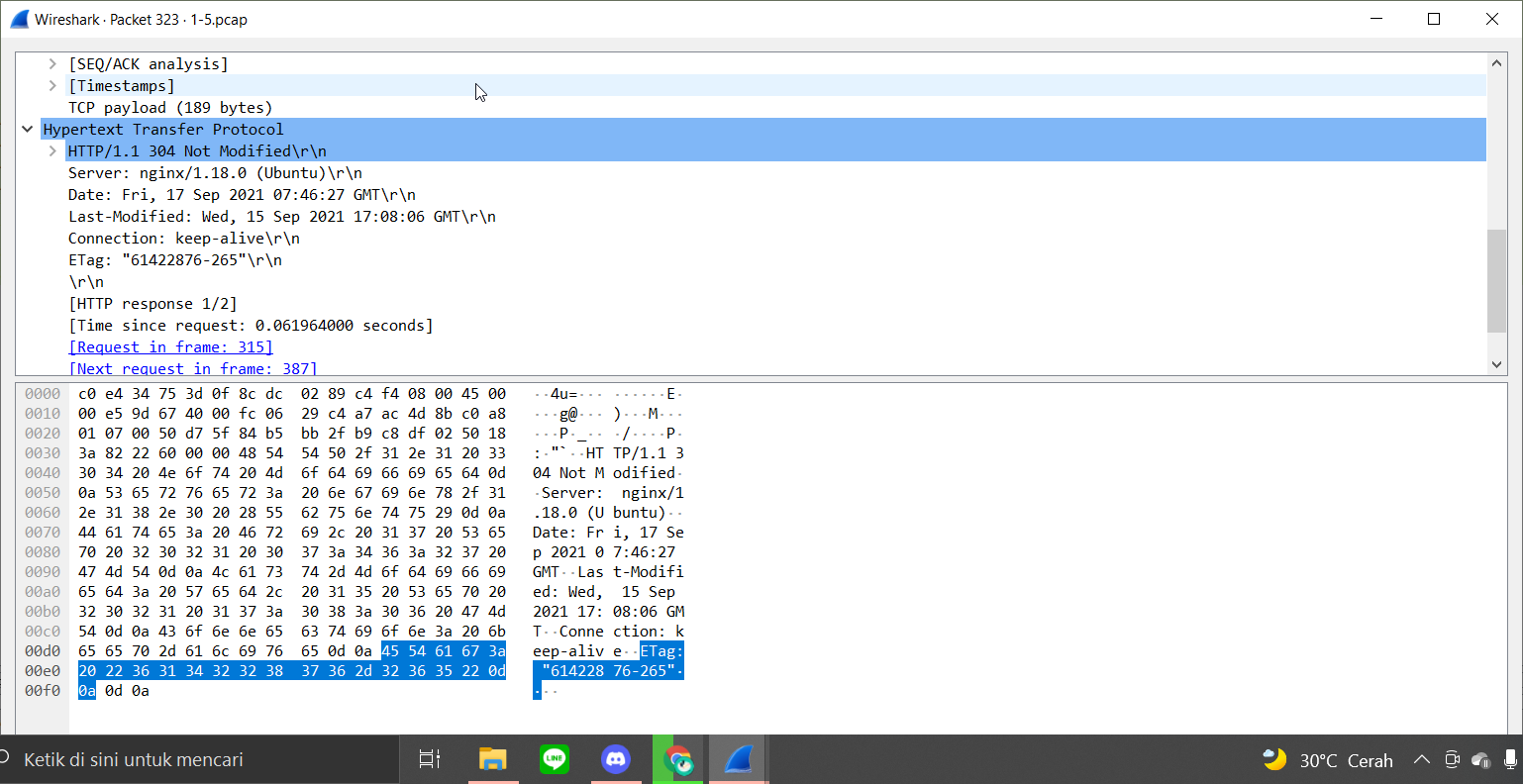Open Discord from the taskbar
Image resolution: width=1523 pixels, height=784 pixels.
616,758
